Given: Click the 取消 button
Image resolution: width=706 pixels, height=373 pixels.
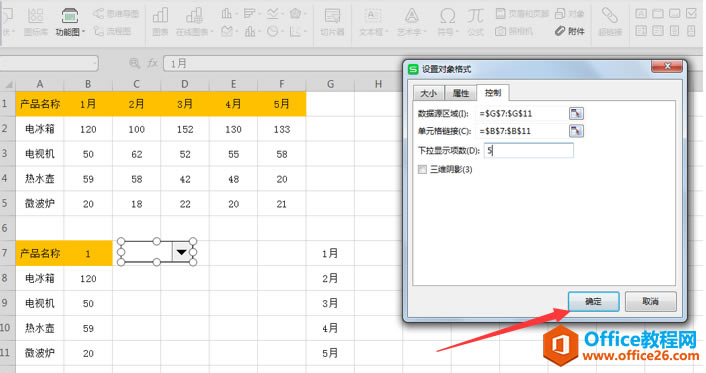Looking at the screenshot, I should click(x=651, y=301).
